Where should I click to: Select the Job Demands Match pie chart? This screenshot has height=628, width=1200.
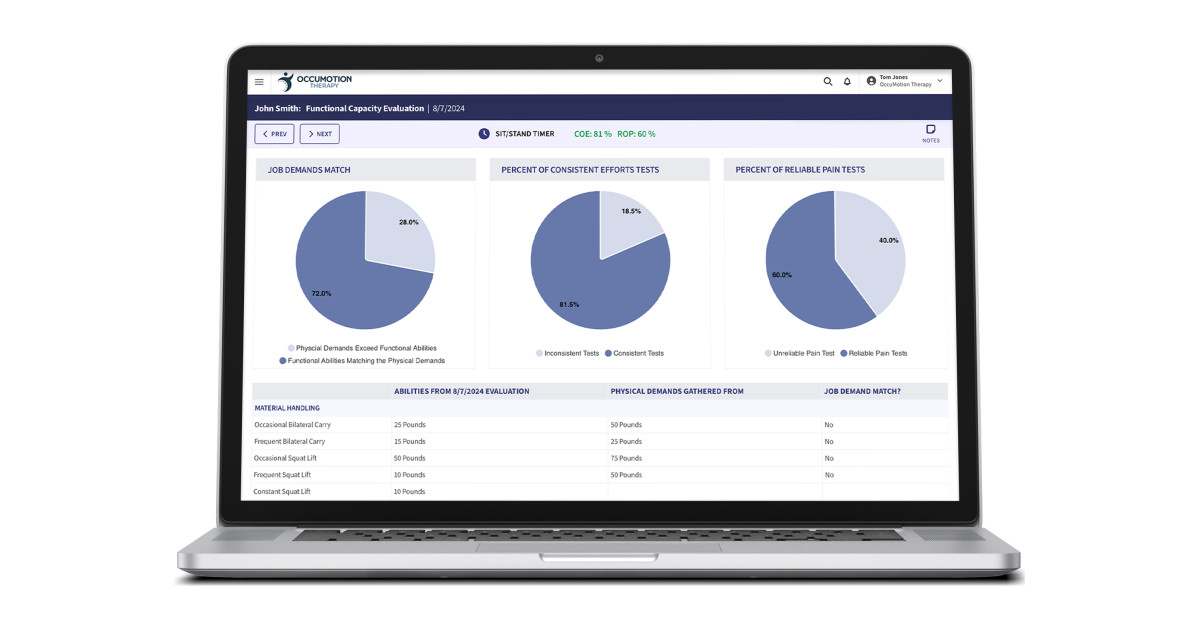click(365, 260)
